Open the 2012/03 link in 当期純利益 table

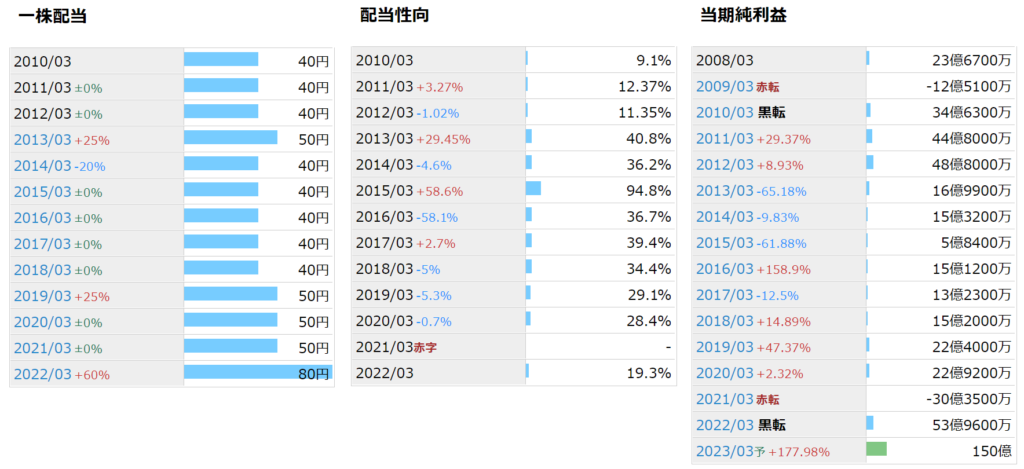coord(725,165)
